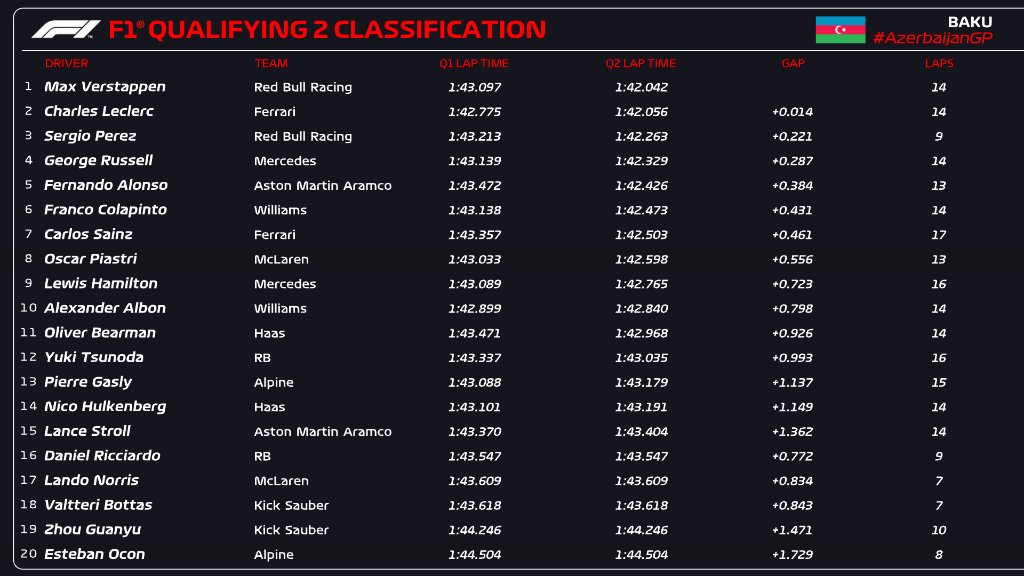Click the DRIVER column header

pyautogui.click(x=66, y=63)
